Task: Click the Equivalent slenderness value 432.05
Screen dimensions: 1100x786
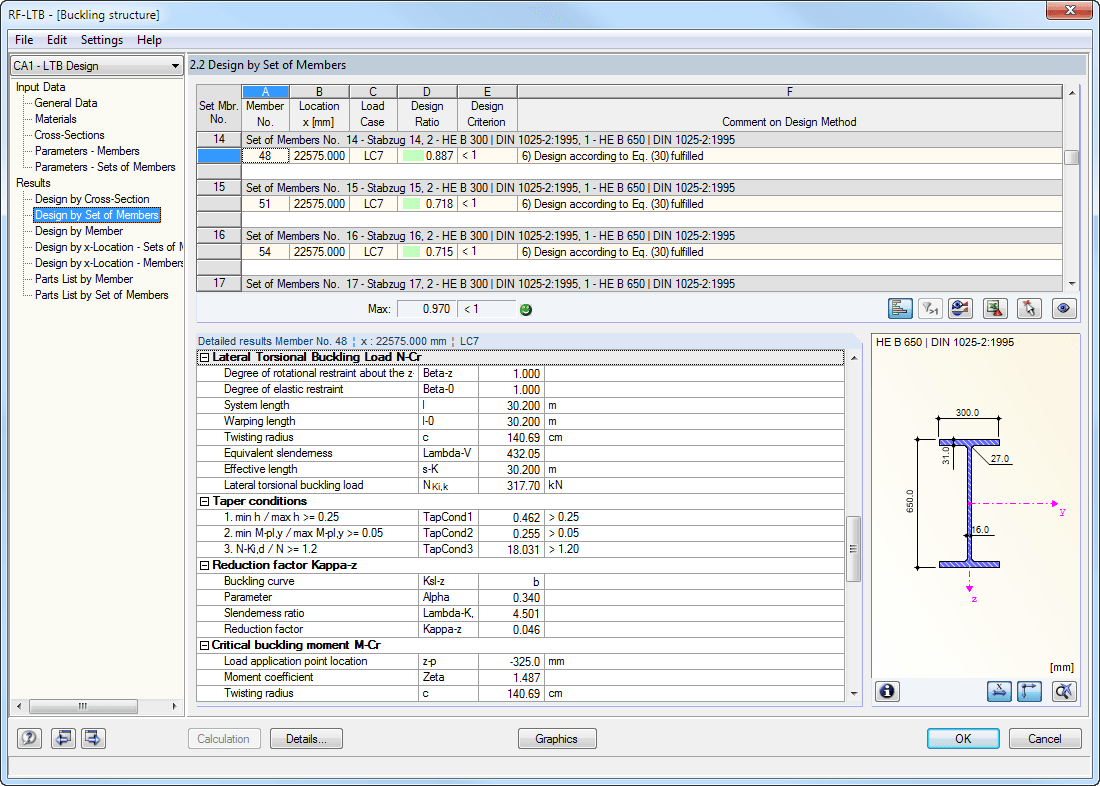Action: click(x=511, y=453)
